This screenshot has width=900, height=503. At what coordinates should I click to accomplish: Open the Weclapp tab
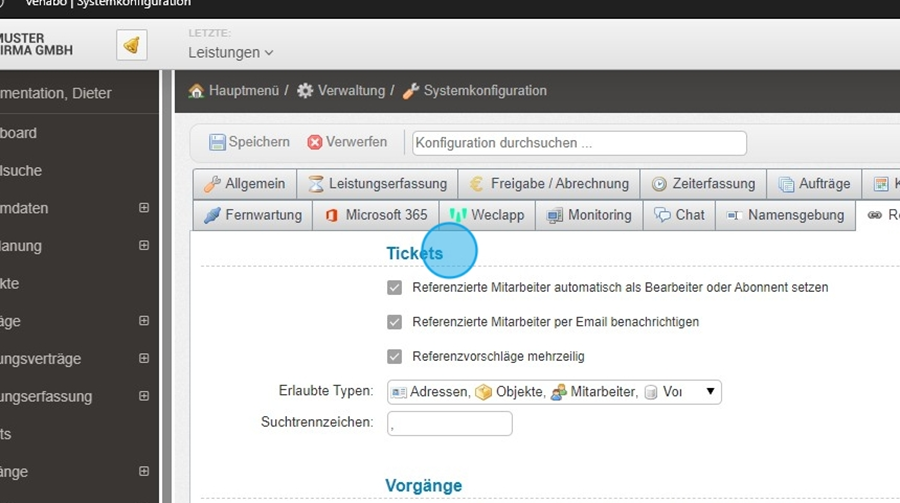(x=487, y=215)
